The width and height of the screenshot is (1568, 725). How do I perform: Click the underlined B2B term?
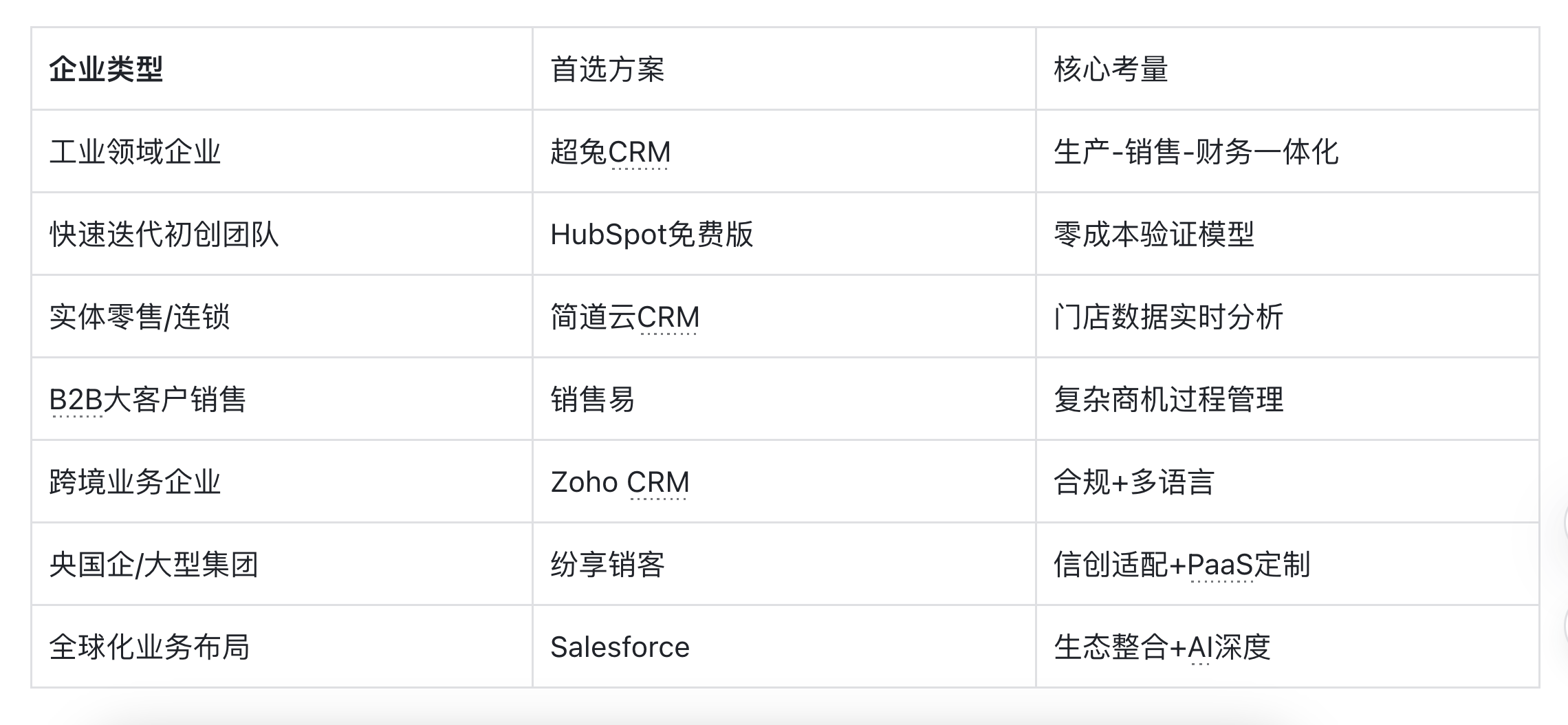tap(76, 400)
